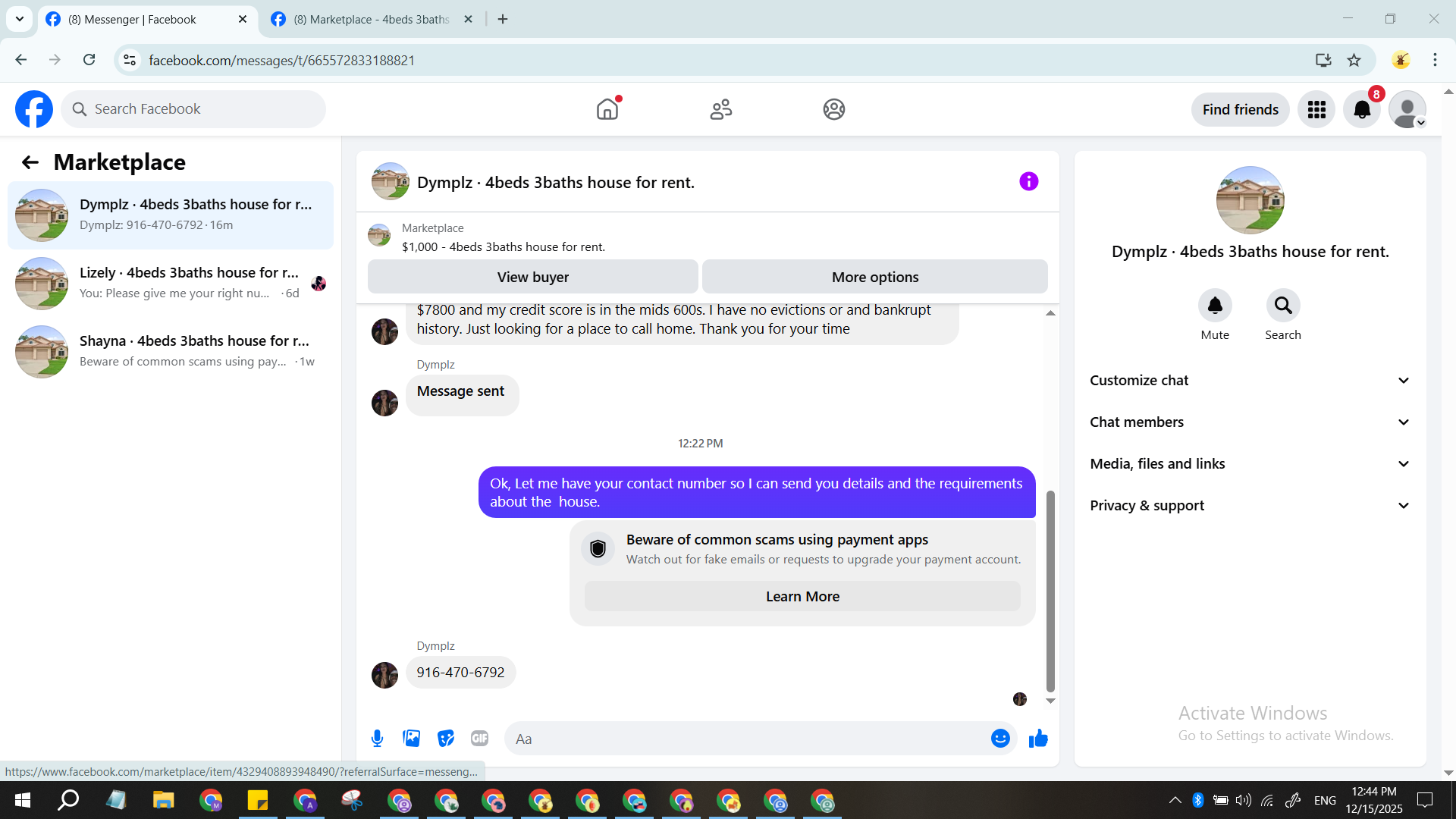The width and height of the screenshot is (1456, 819).
Task: Open the Chrome menu
Action: [x=1435, y=60]
